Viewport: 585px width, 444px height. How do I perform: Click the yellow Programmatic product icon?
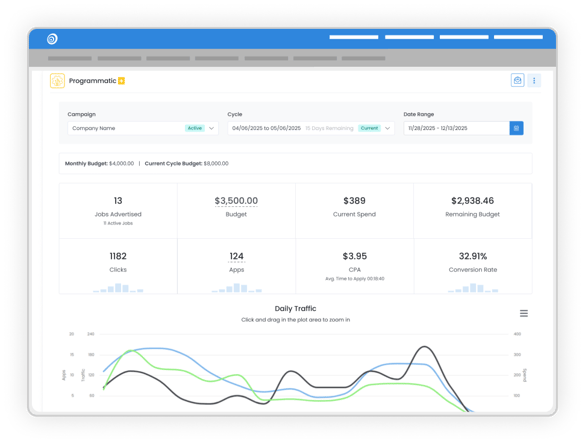click(57, 81)
